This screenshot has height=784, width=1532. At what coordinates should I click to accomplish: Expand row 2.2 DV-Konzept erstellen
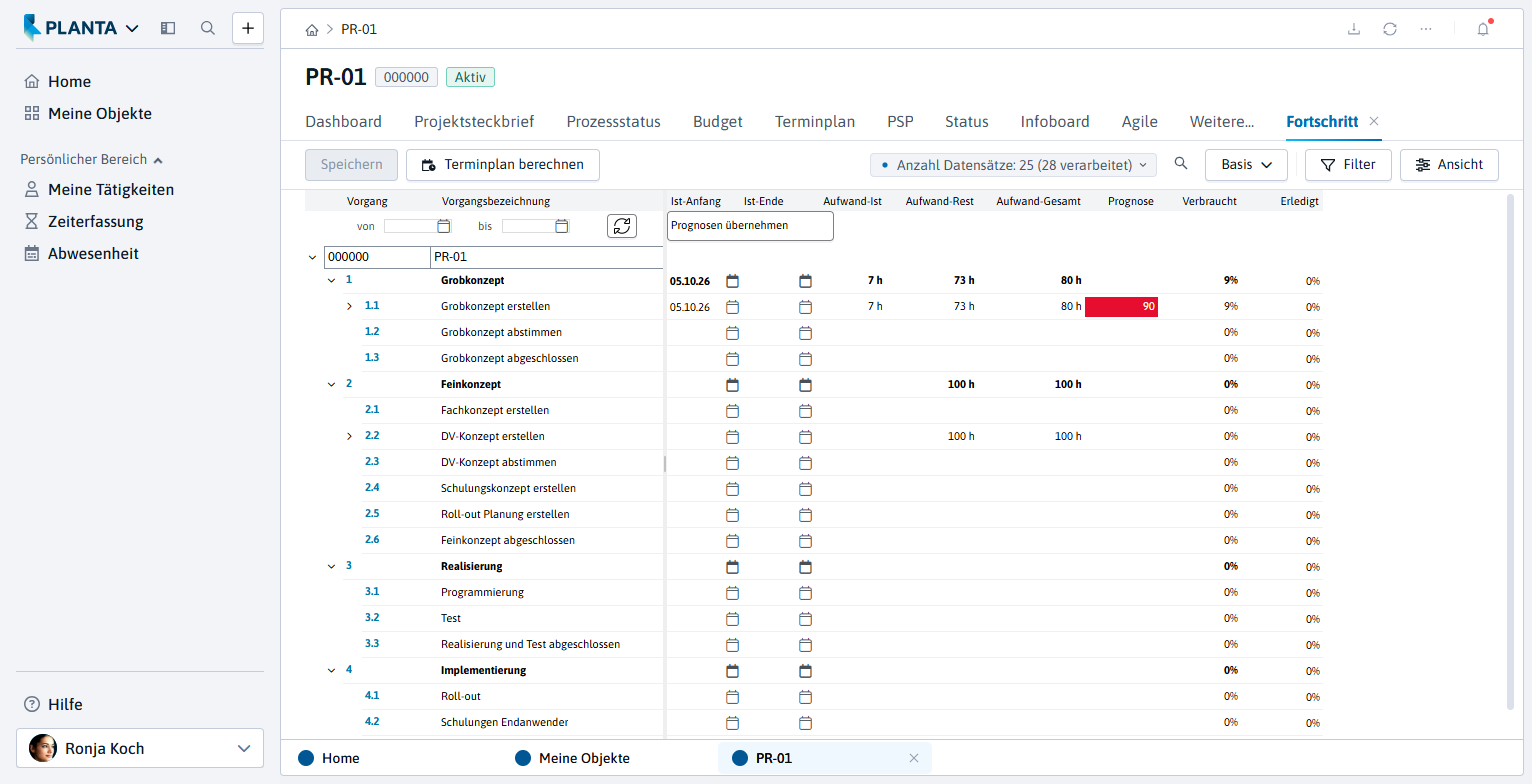(x=349, y=436)
